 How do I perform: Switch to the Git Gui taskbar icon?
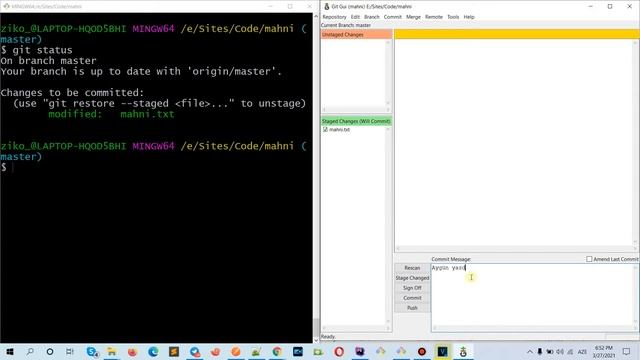(x=463, y=351)
